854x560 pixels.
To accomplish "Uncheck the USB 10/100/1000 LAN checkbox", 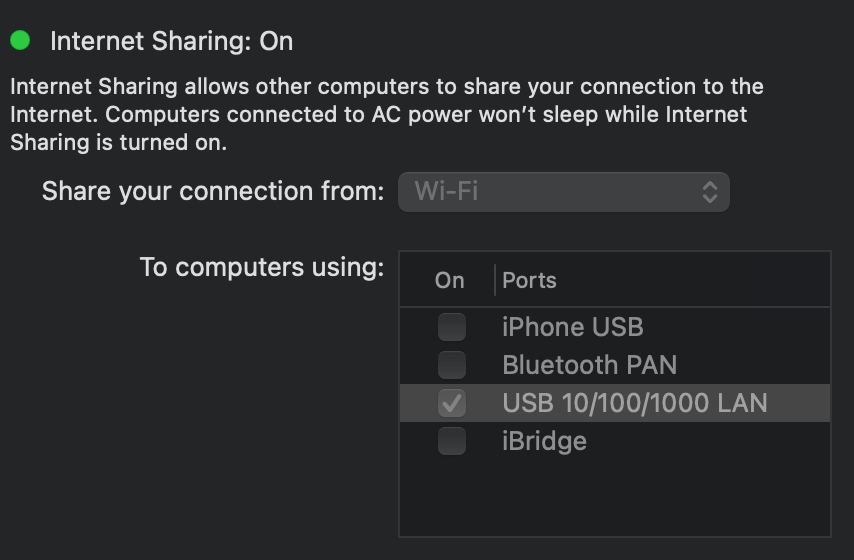I will tap(452, 403).
